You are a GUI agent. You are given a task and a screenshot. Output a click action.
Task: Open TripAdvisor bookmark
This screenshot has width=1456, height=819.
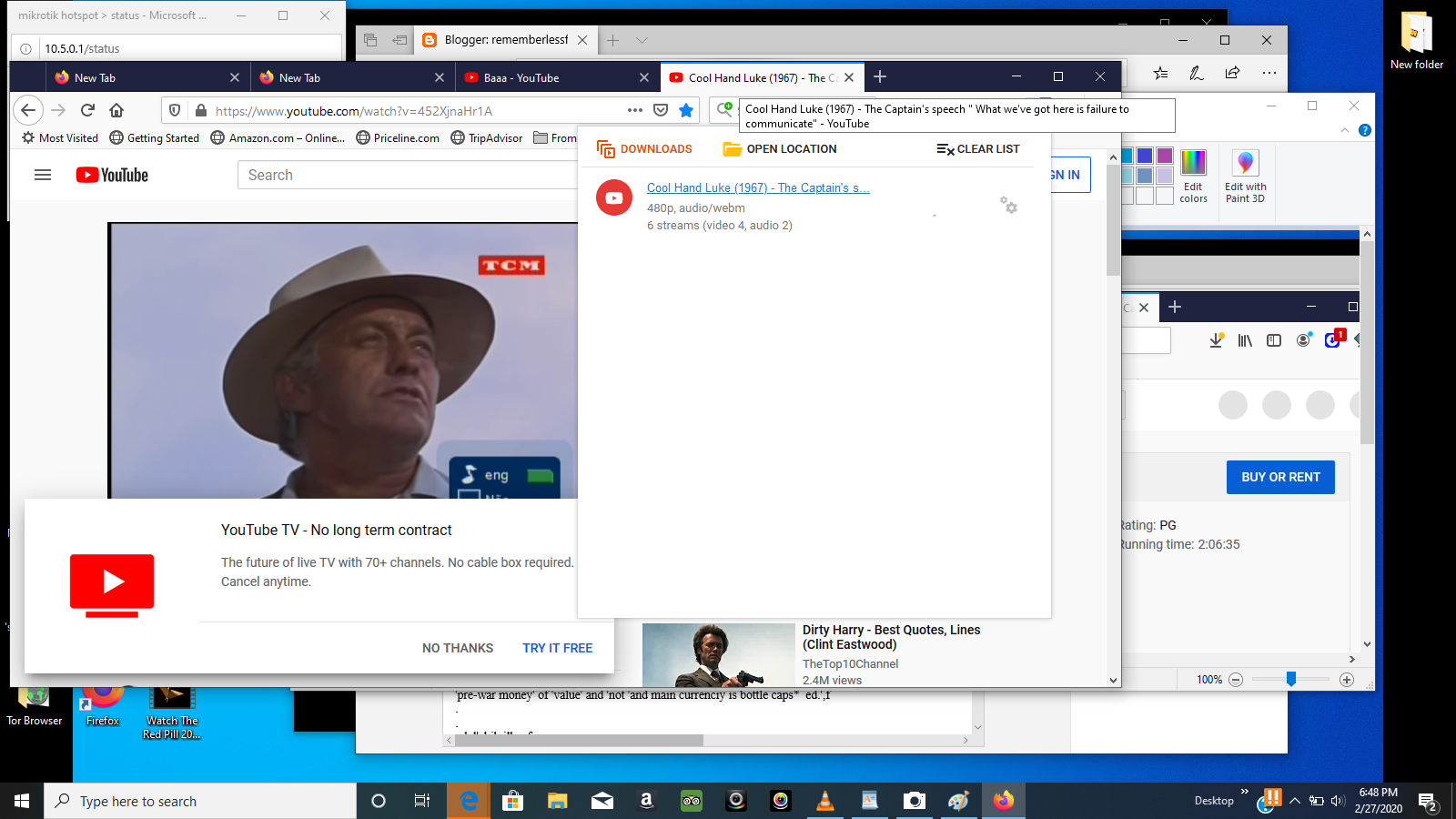coord(487,138)
